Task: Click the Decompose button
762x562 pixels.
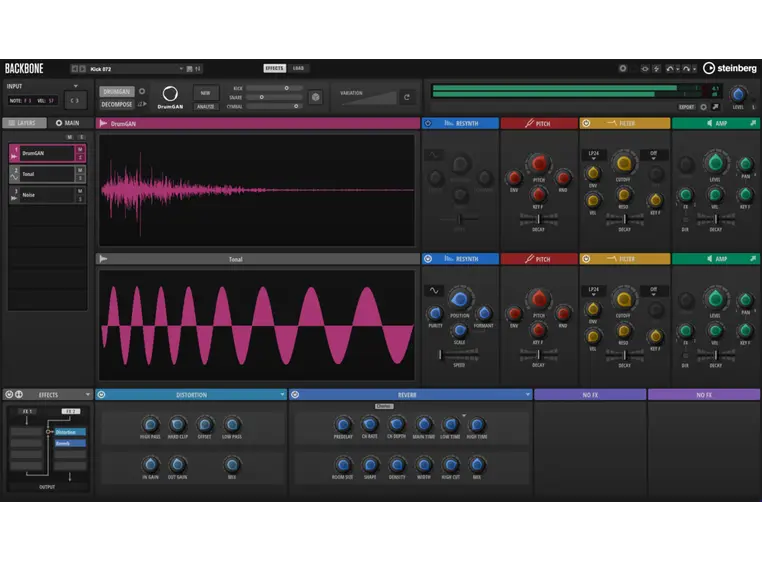Action: coord(117,104)
